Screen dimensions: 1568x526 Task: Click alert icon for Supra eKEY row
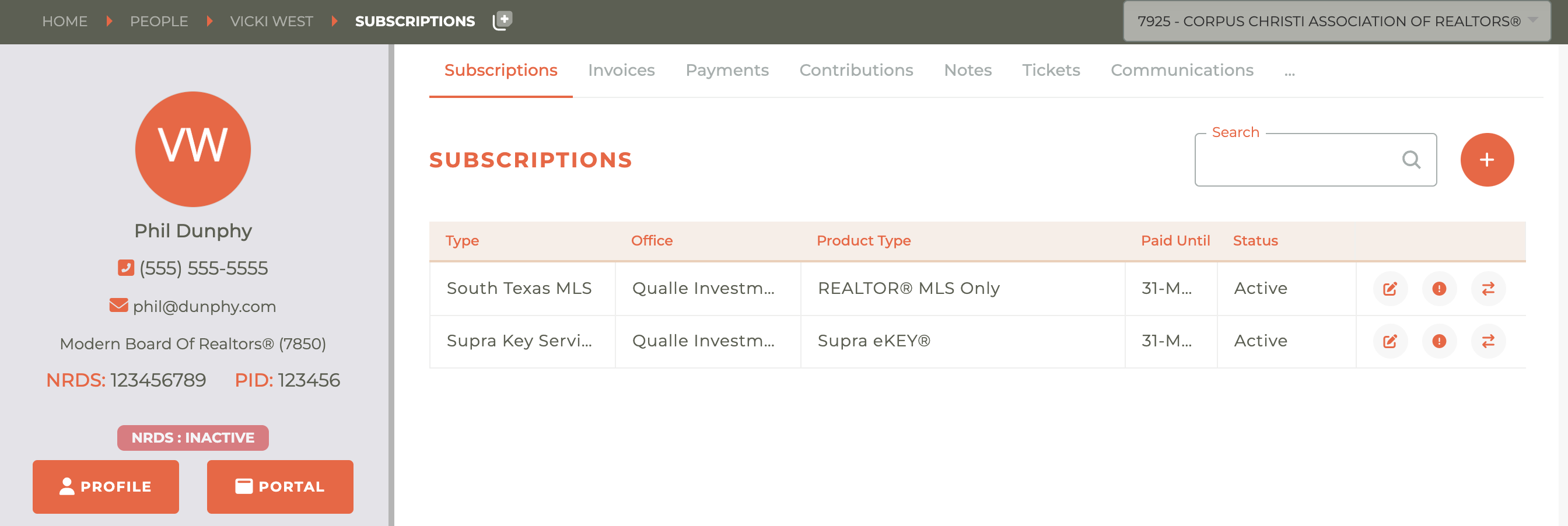(x=1439, y=341)
